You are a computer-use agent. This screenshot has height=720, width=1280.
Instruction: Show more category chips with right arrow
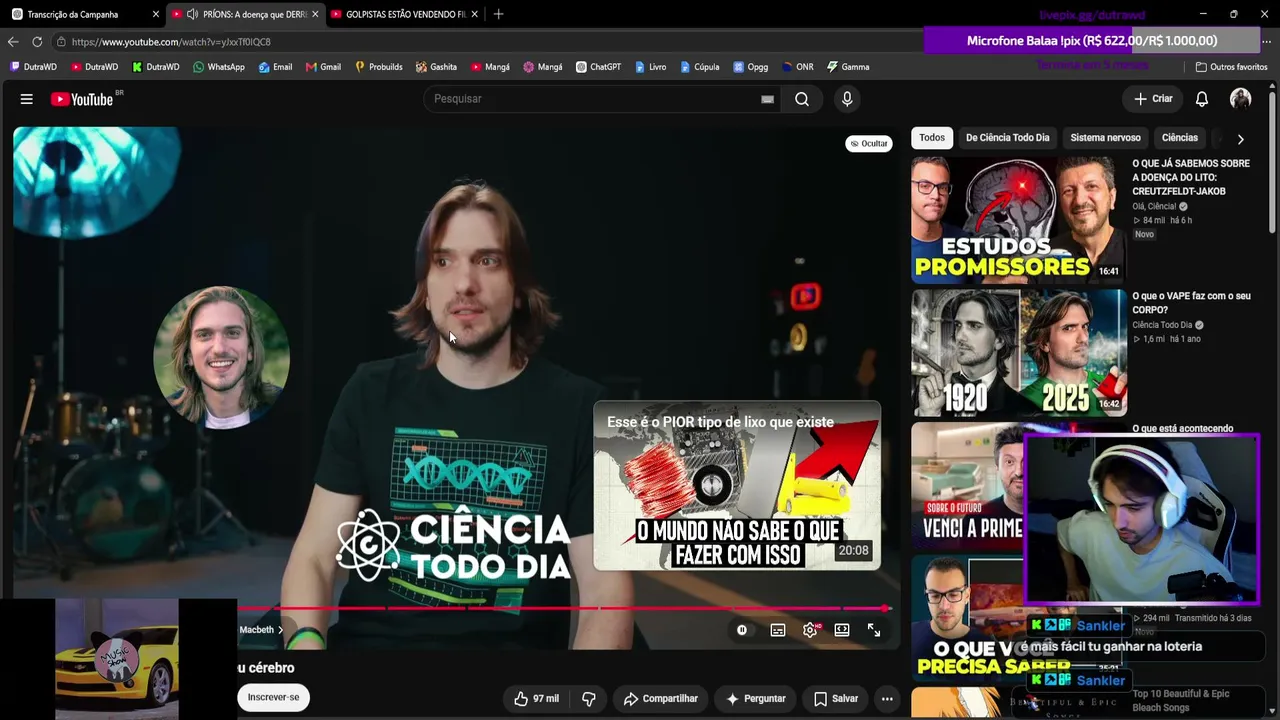coord(1240,139)
